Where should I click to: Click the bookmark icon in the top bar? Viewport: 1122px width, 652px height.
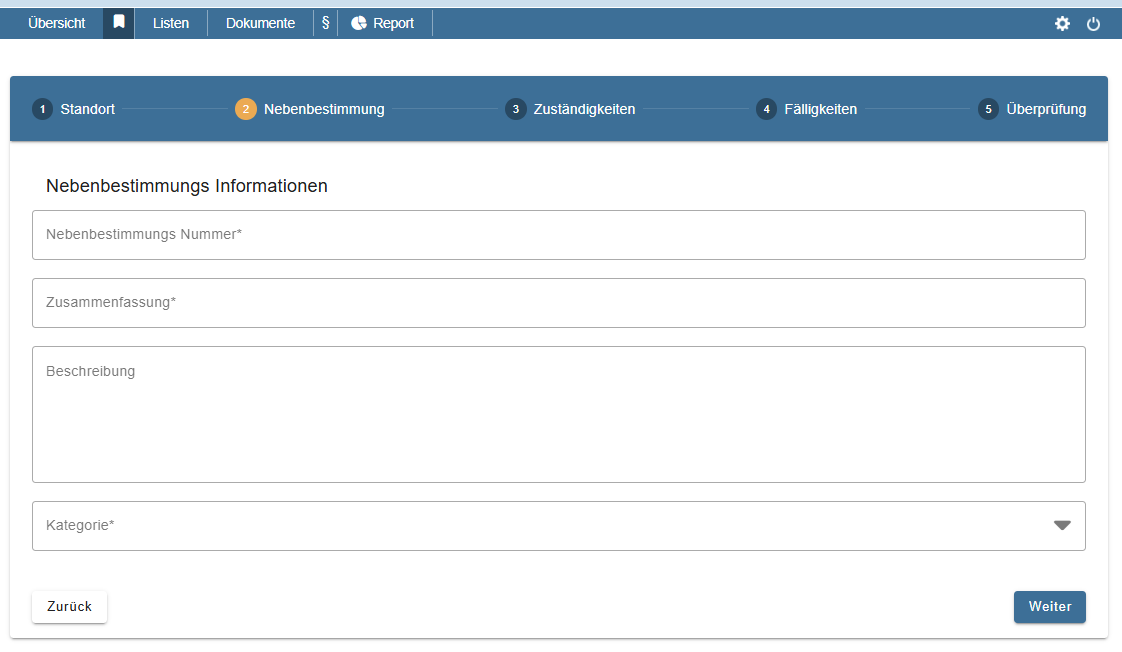119,23
